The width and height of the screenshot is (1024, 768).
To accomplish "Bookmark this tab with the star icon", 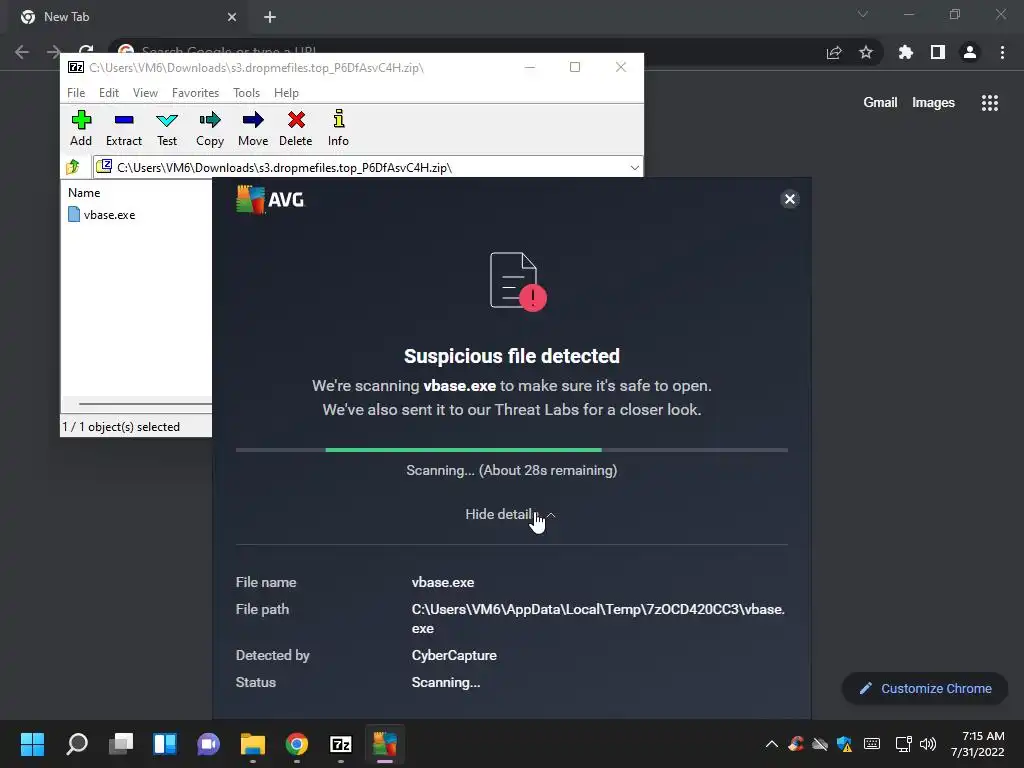I will tap(866, 52).
